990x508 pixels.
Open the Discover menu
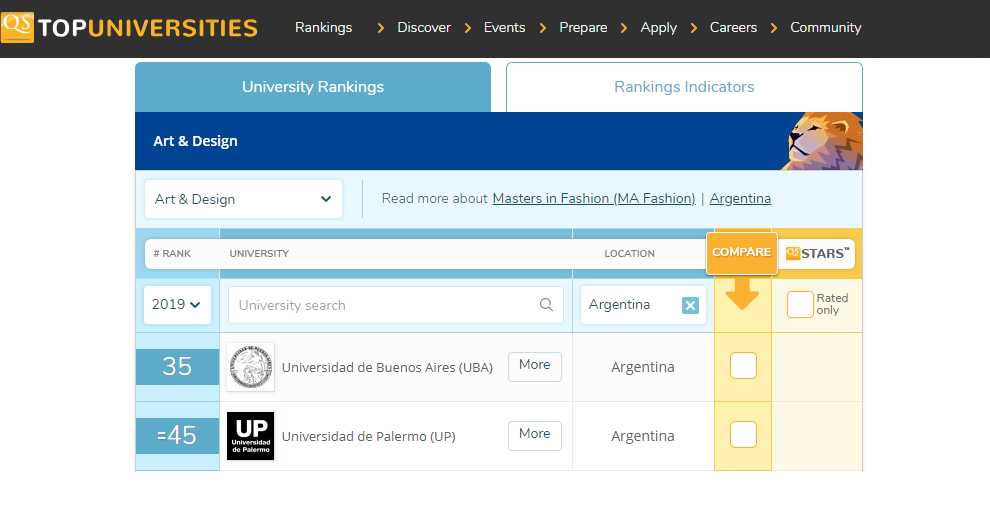[x=424, y=28]
